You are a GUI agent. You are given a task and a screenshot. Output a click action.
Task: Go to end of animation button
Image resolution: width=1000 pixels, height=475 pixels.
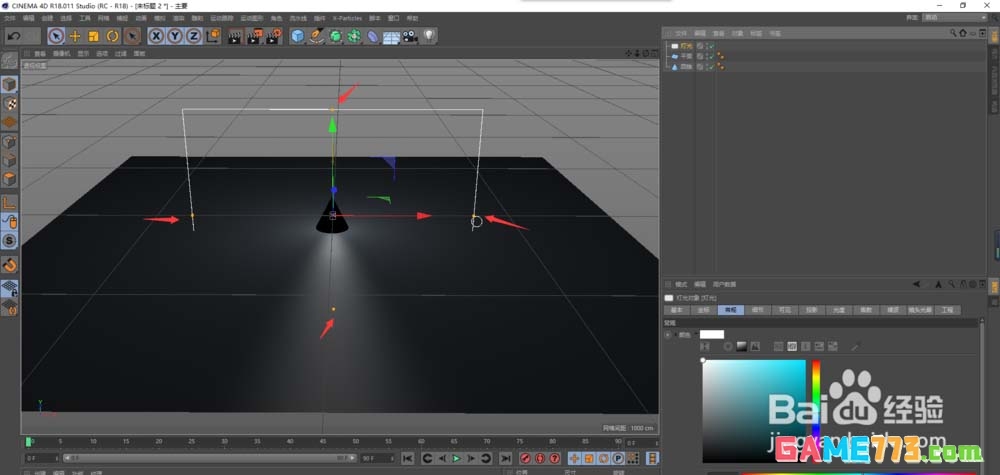click(505, 458)
